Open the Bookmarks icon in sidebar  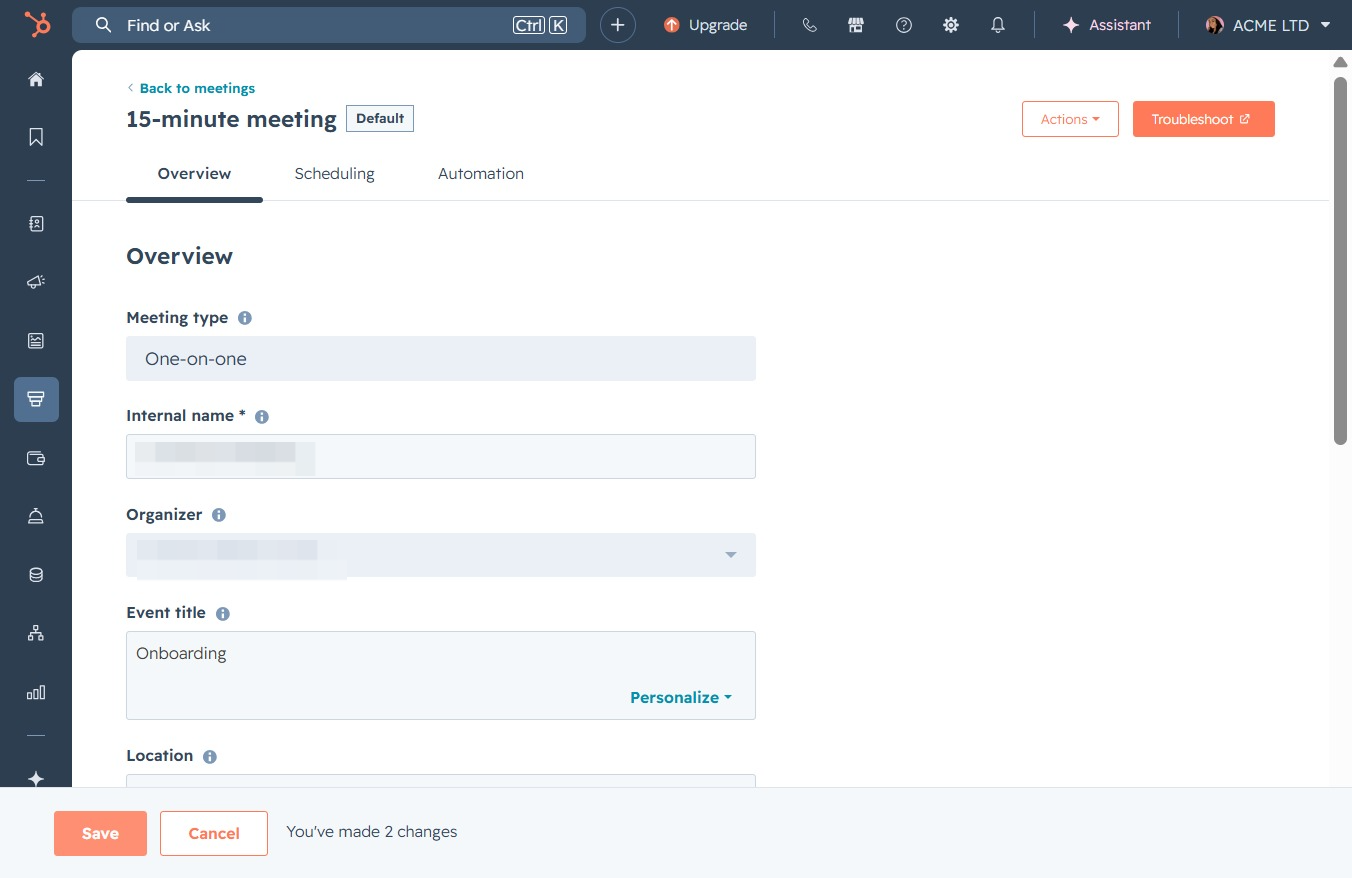[x=36, y=137]
